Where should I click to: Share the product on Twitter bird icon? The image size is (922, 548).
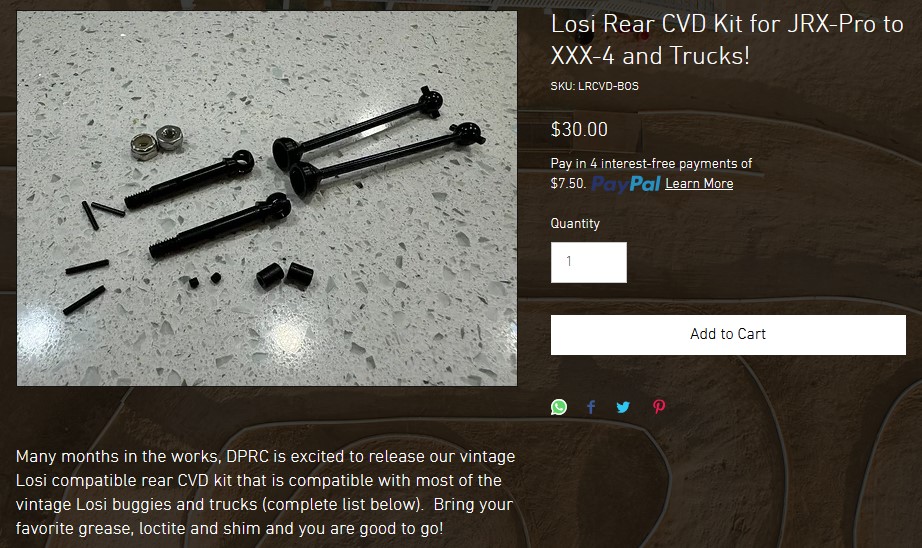pyautogui.click(x=623, y=407)
